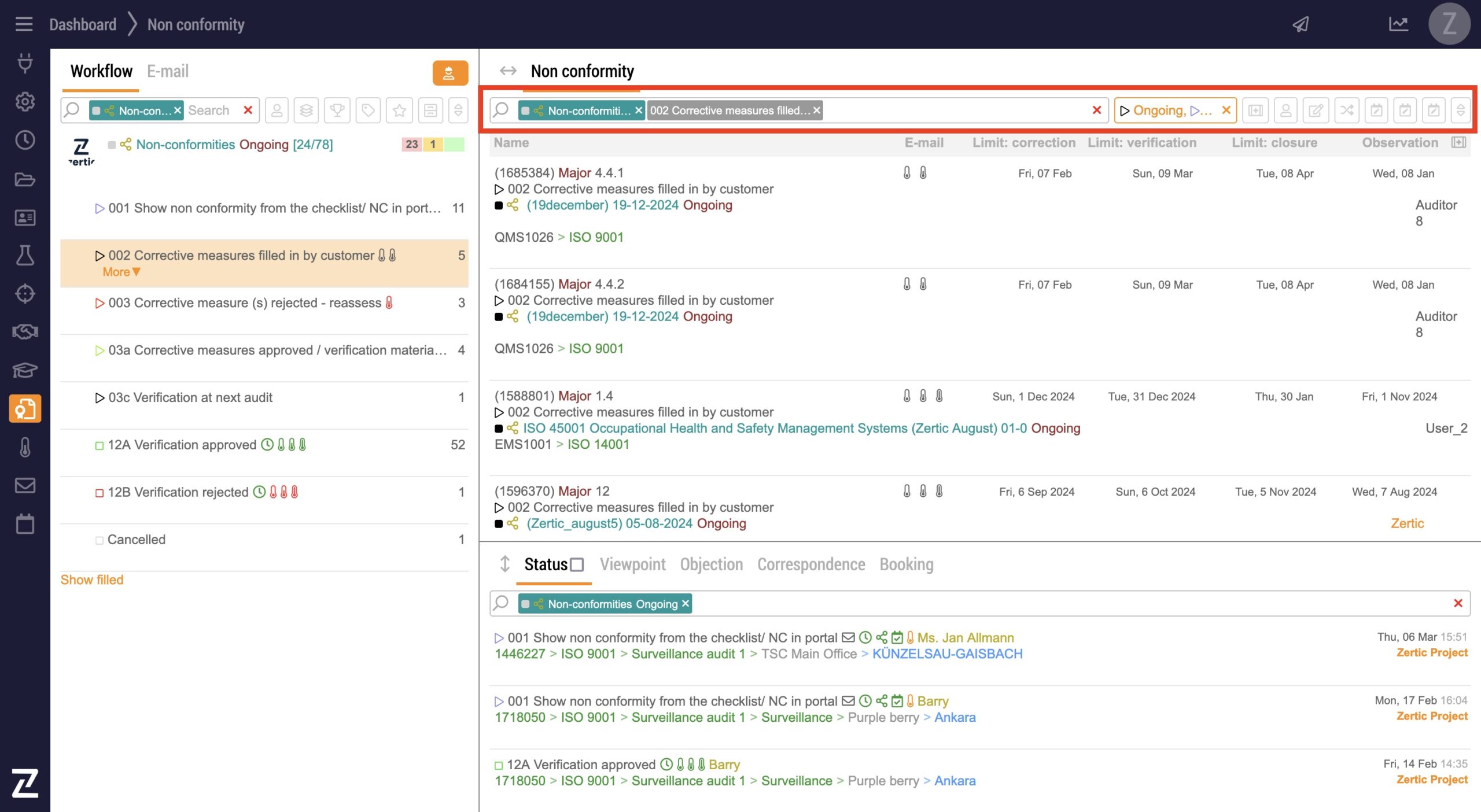Click the red 23 count swatch

click(411, 145)
